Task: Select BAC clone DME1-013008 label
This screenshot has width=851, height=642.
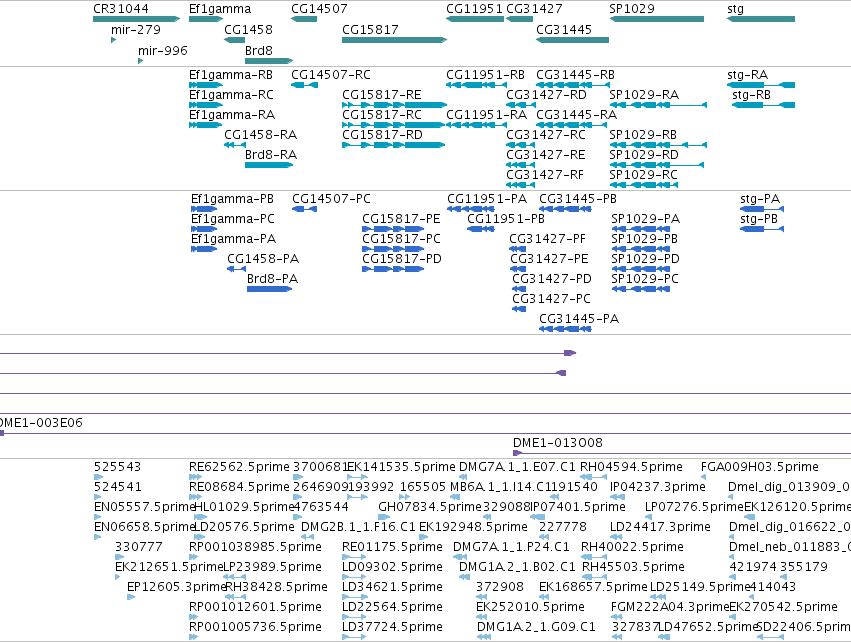Action: pos(557,442)
